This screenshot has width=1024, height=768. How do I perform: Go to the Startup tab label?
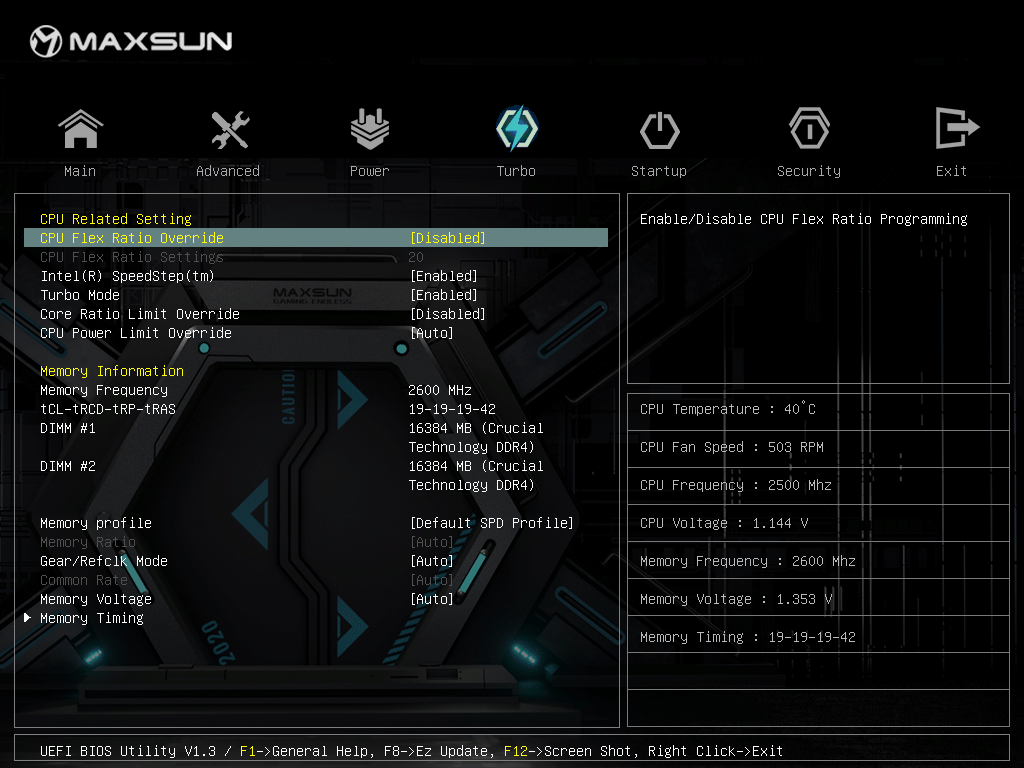[x=658, y=171]
